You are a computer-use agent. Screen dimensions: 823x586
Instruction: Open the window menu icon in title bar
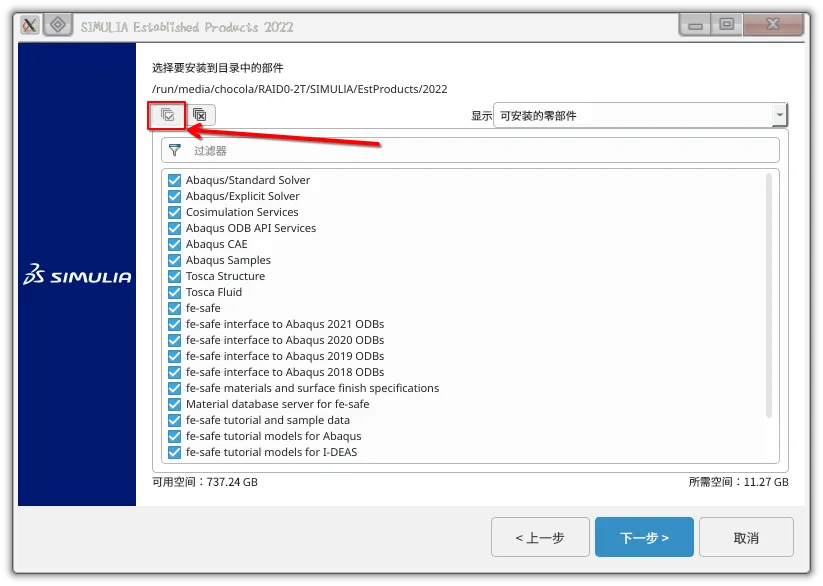[29, 25]
